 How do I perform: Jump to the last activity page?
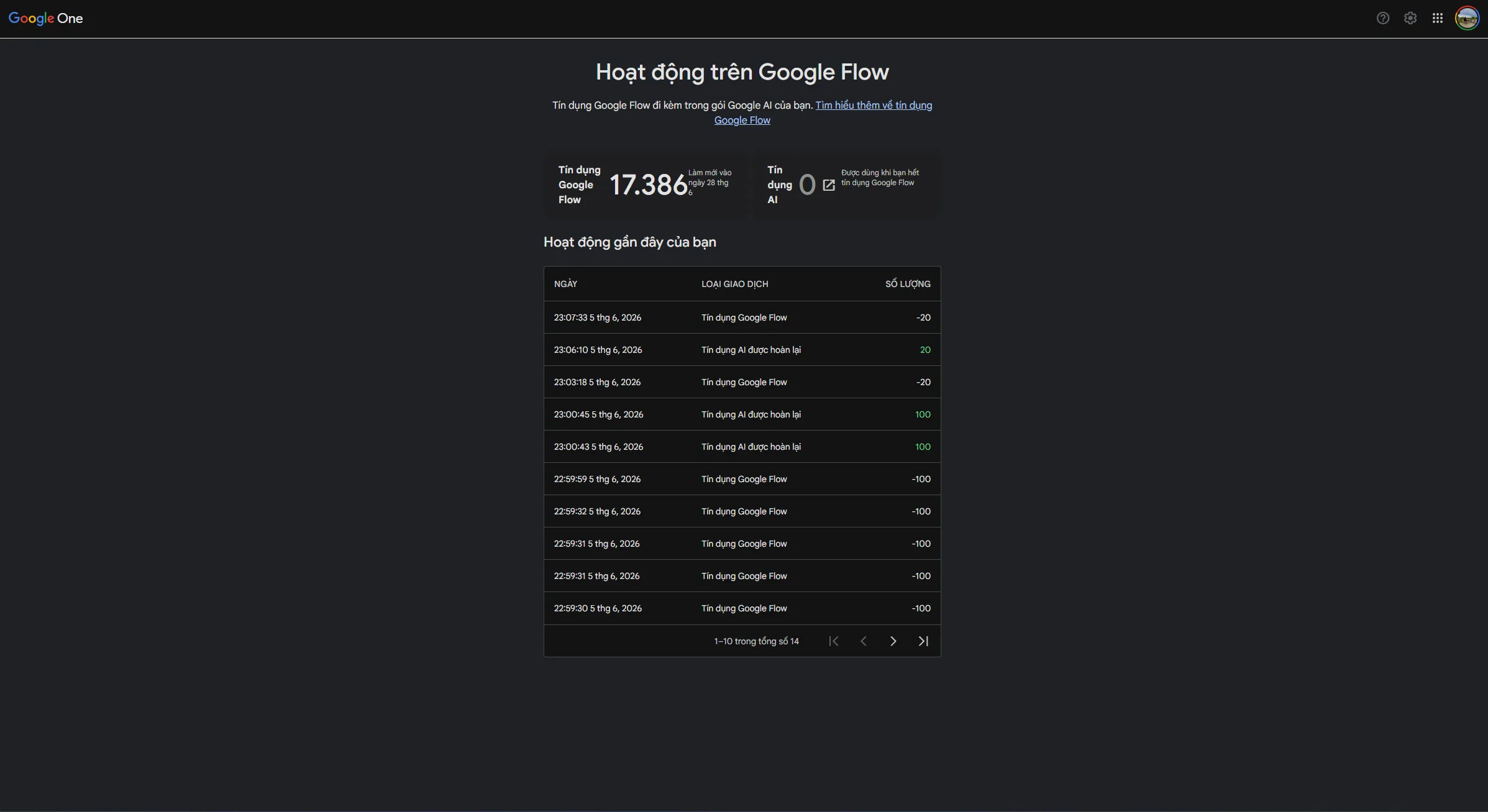923,641
